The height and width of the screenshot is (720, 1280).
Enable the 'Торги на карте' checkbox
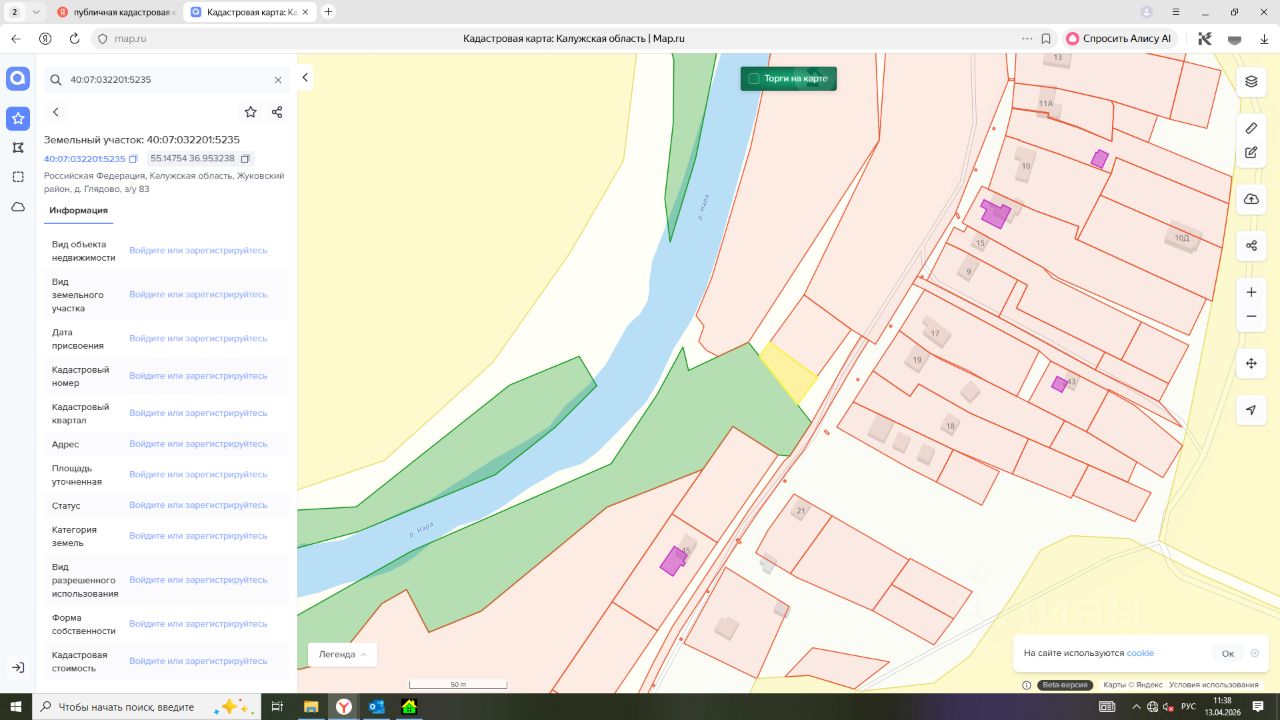pos(754,78)
